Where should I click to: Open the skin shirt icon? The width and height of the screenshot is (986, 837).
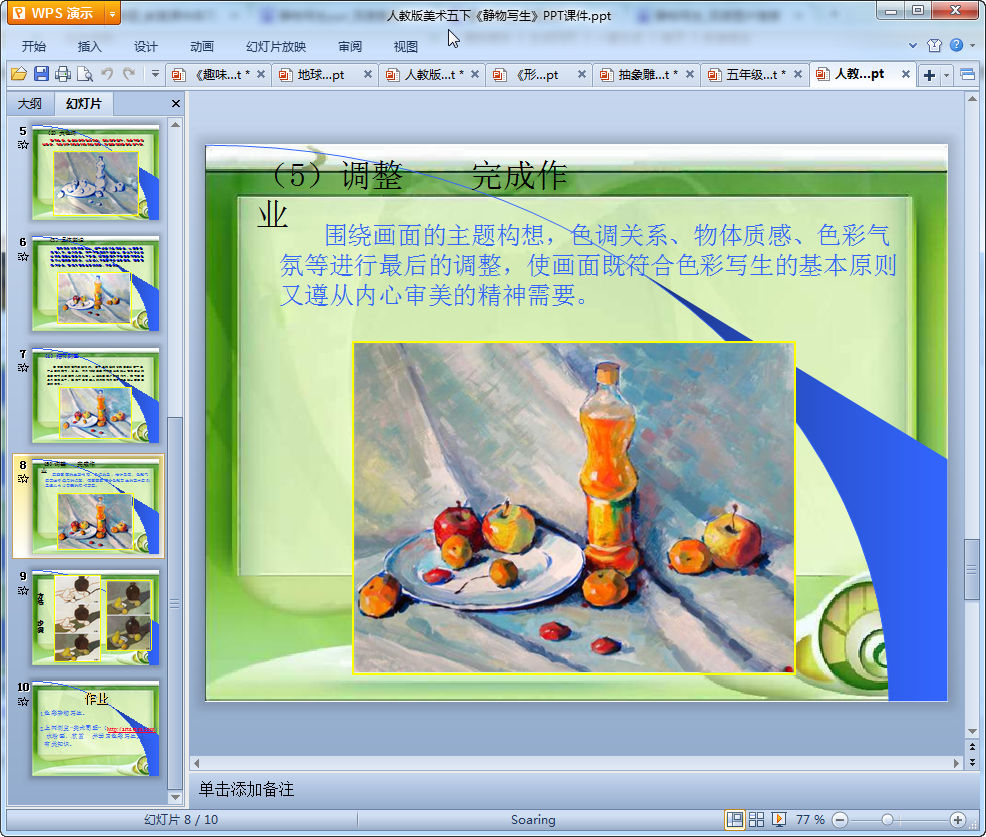934,45
